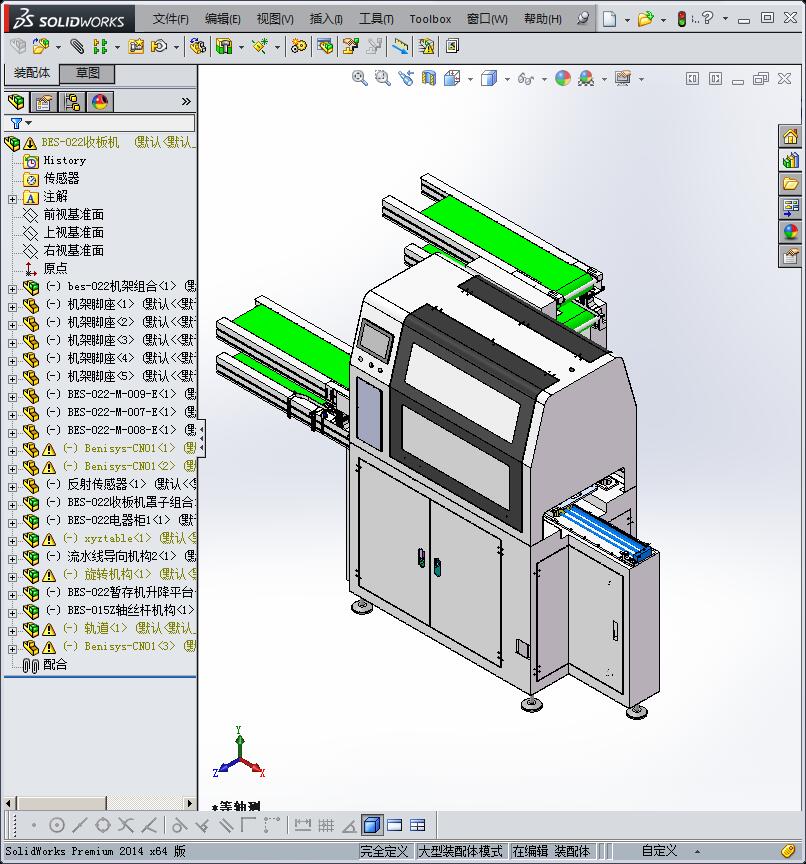Click the Zoom to Area icon
Screen dimensions: 806x864
[x=382, y=78]
